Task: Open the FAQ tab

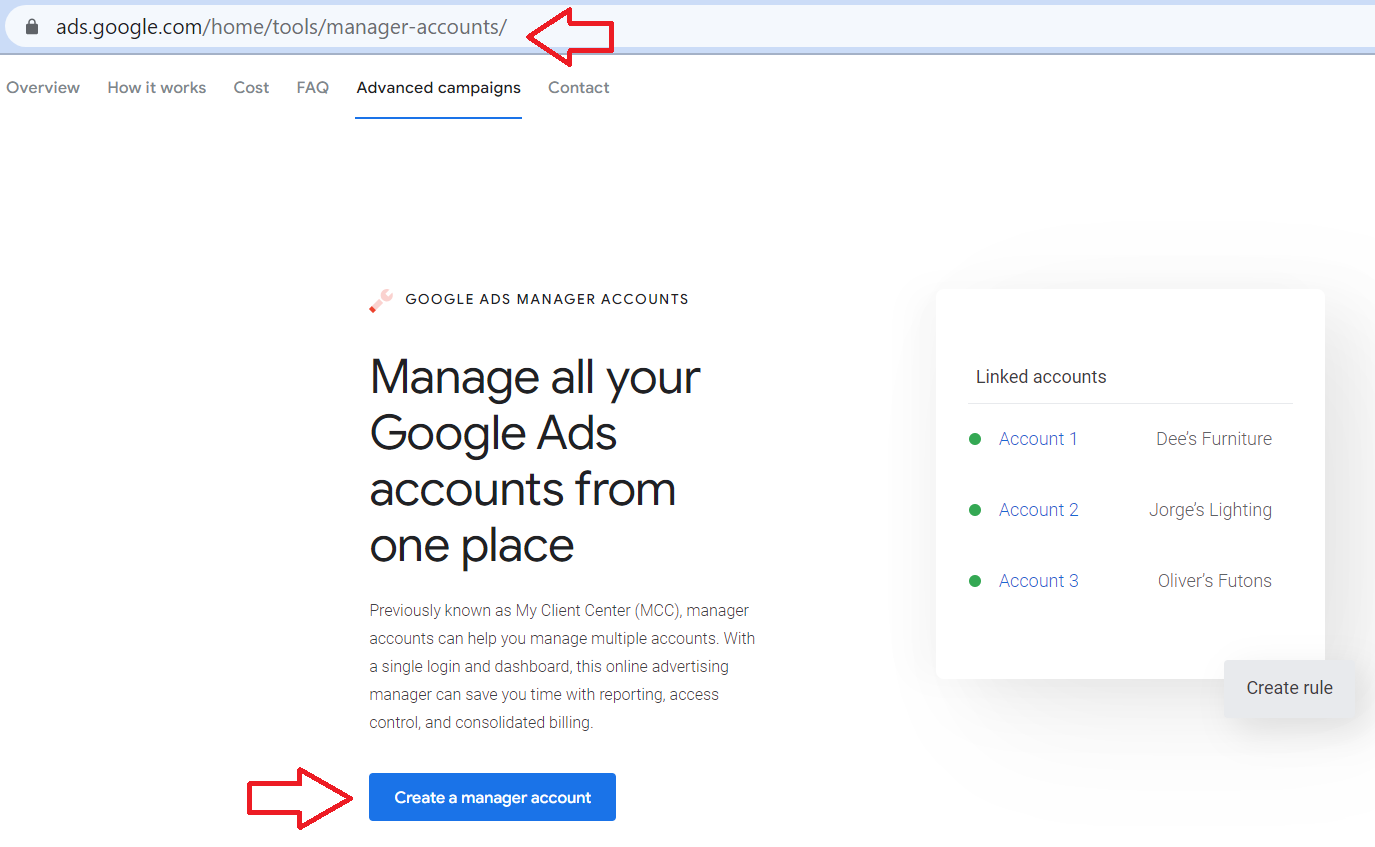Action: click(x=313, y=88)
